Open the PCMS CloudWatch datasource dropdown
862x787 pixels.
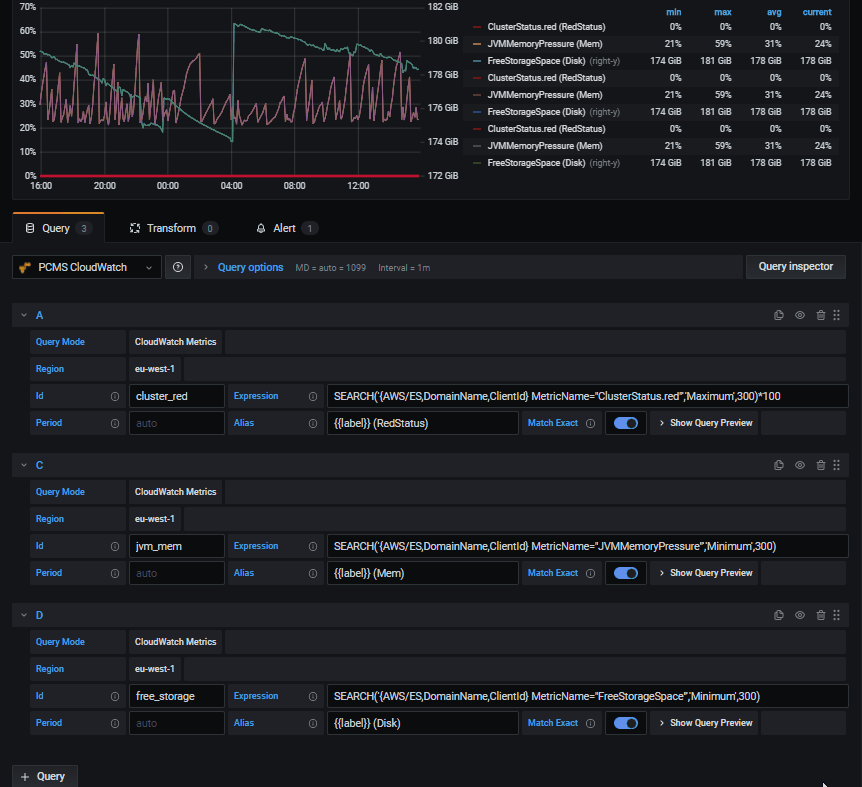point(85,267)
